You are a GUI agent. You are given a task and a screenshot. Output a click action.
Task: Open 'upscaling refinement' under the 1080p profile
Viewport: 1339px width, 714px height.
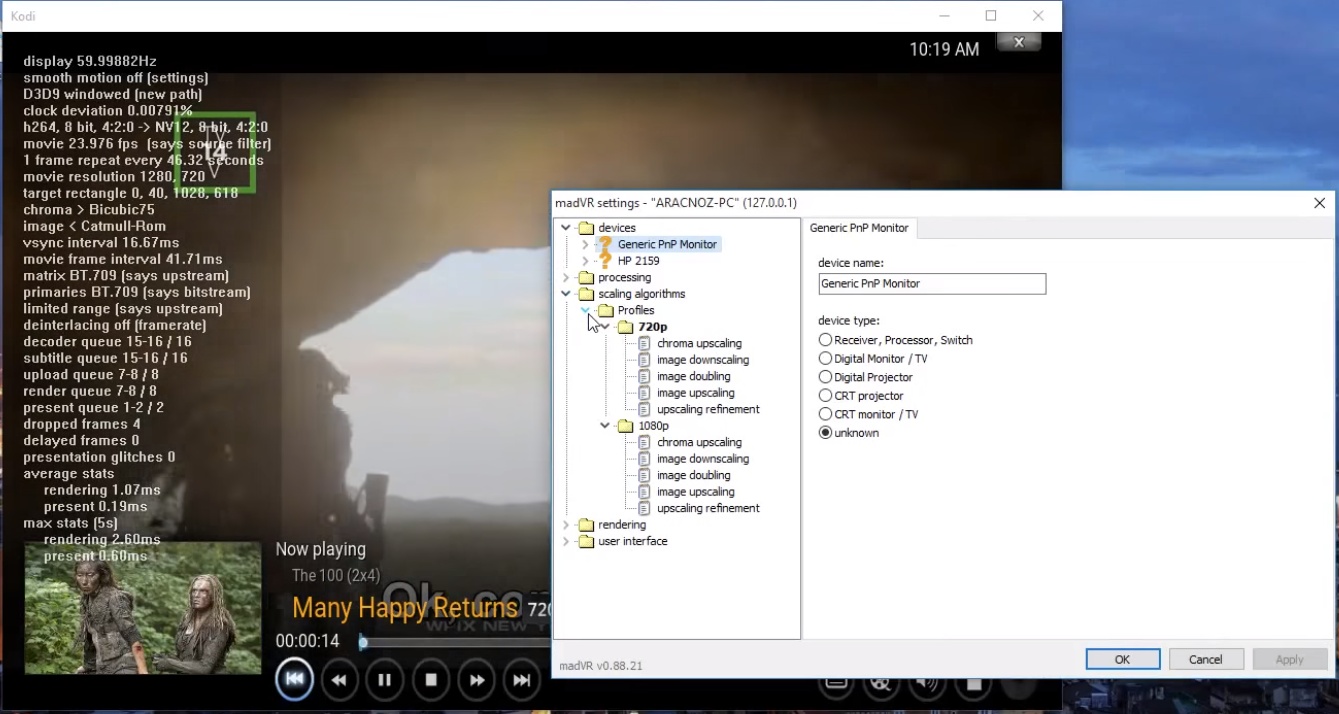[708, 508]
